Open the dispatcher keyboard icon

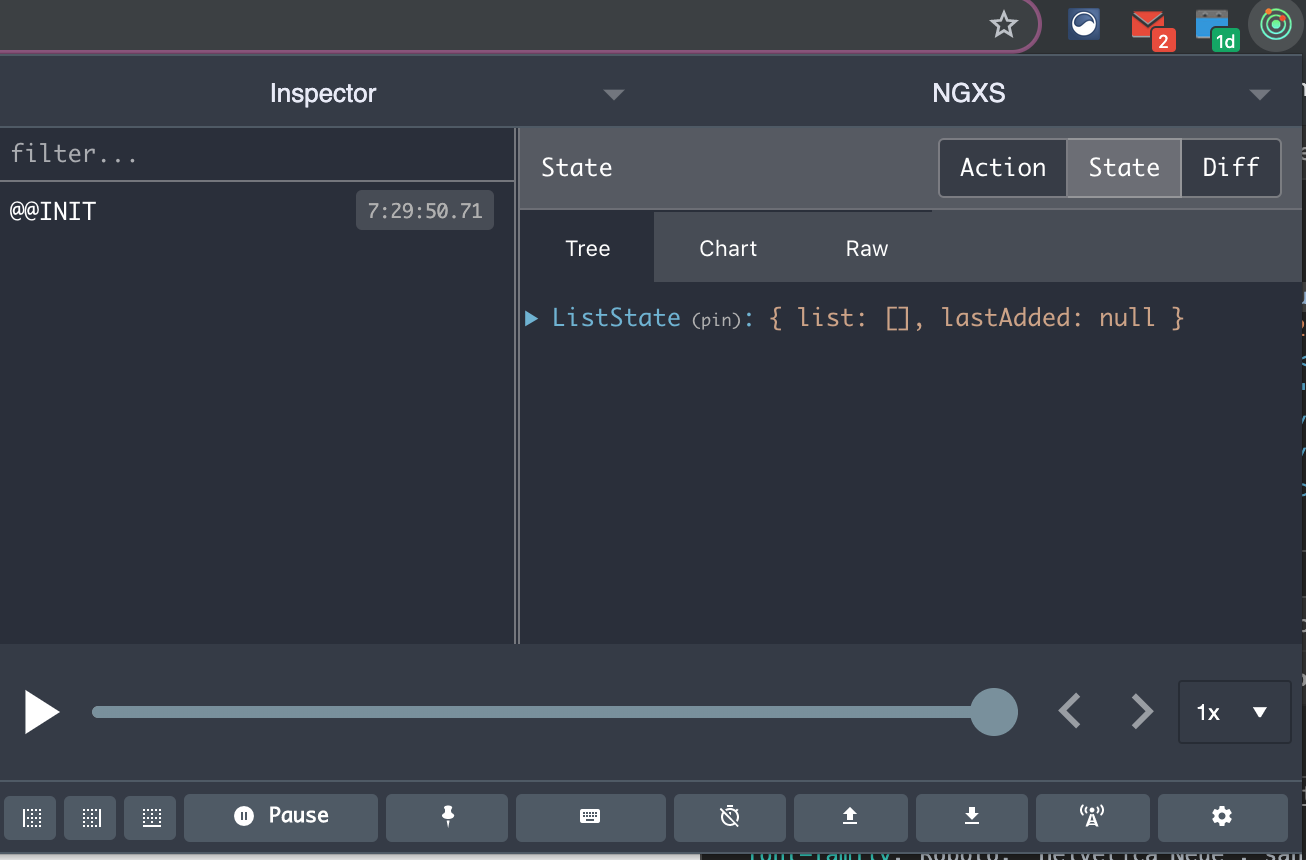pyautogui.click(x=590, y=816)
